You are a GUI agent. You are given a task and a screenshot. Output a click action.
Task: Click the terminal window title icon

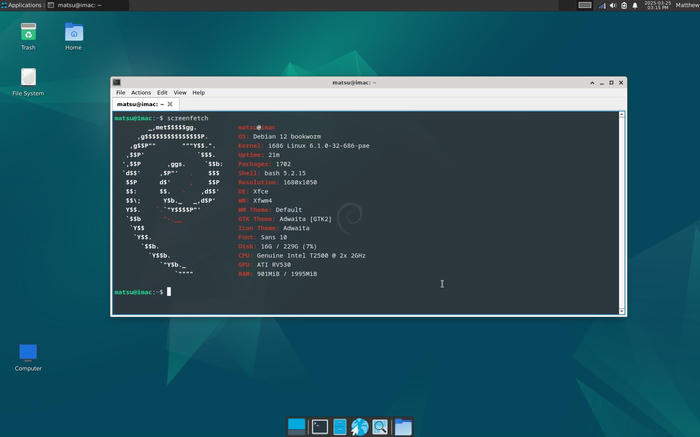point(117,82)
